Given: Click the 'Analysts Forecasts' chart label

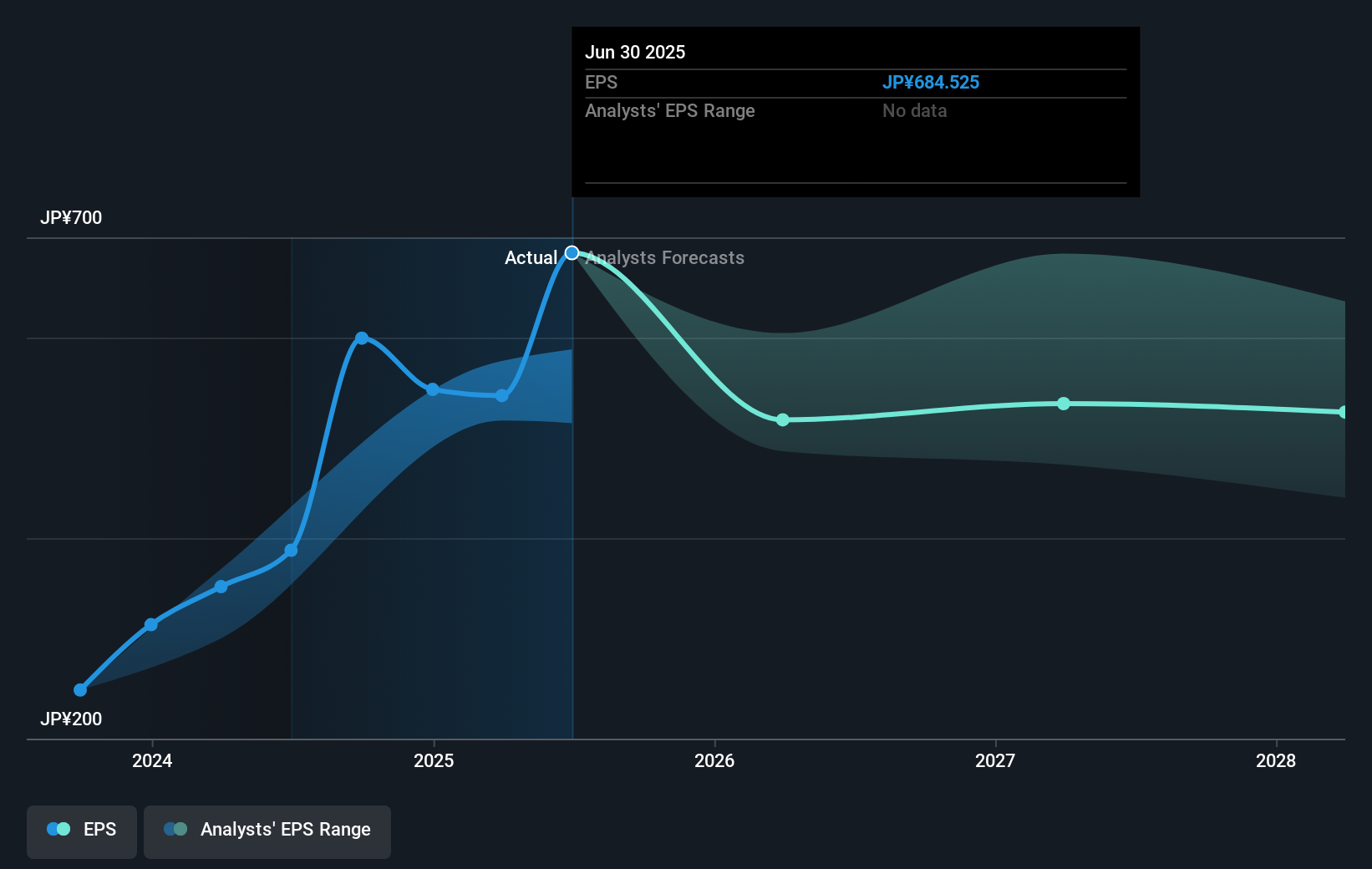Looking at the screenshot, I should tap(665, 258).
